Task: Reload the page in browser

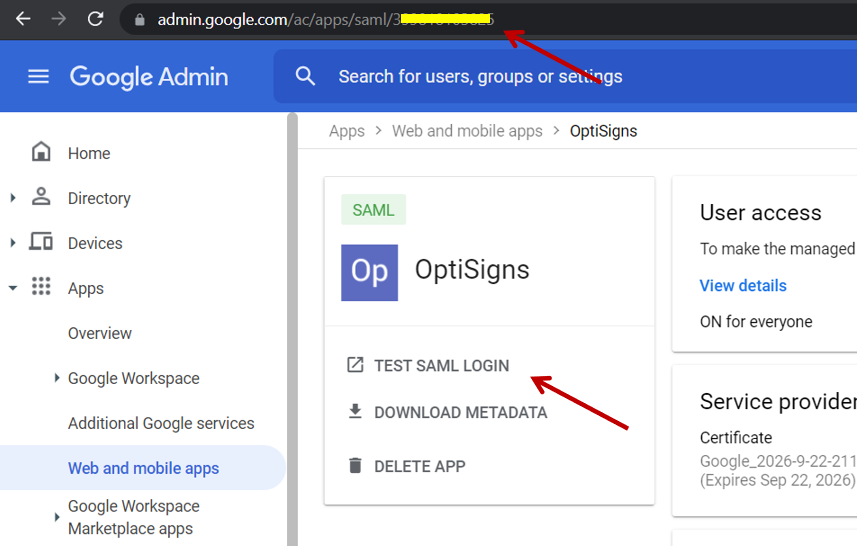Action: pyautogui.click(x=95, y=19)
